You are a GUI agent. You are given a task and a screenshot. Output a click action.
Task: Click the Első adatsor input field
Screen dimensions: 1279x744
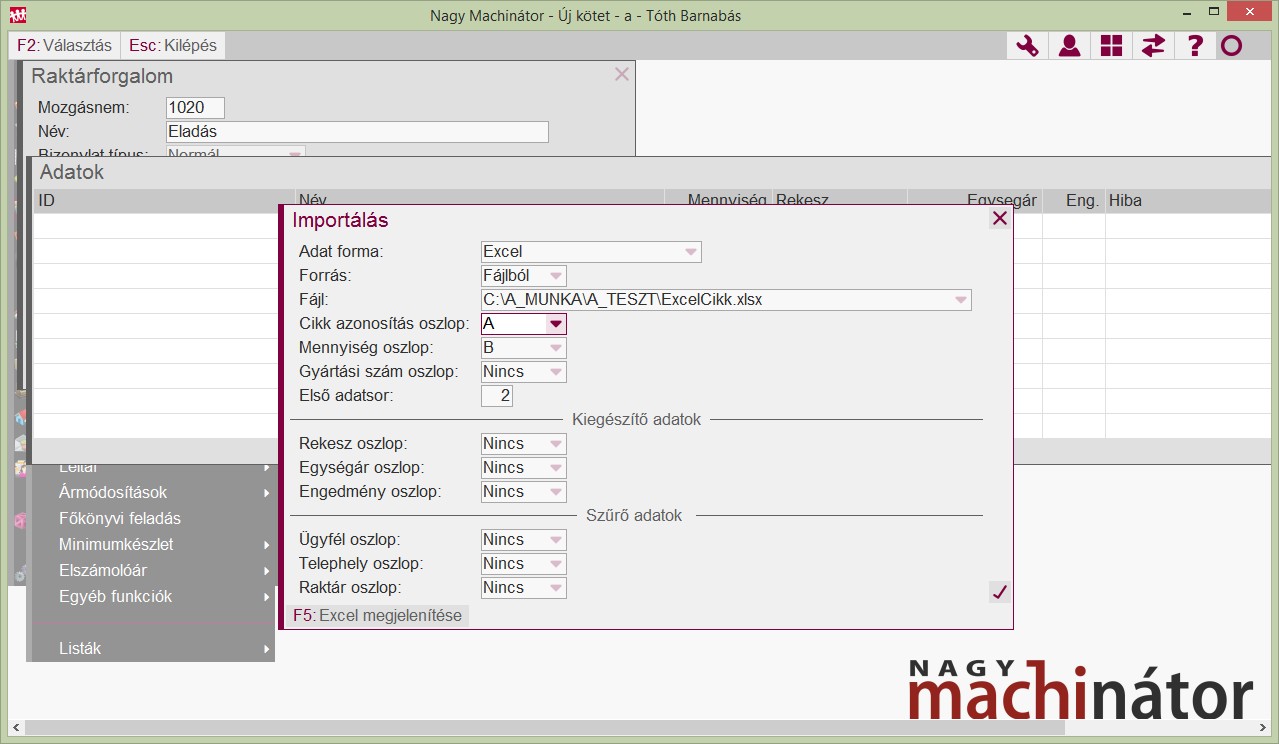coord(497,396)
